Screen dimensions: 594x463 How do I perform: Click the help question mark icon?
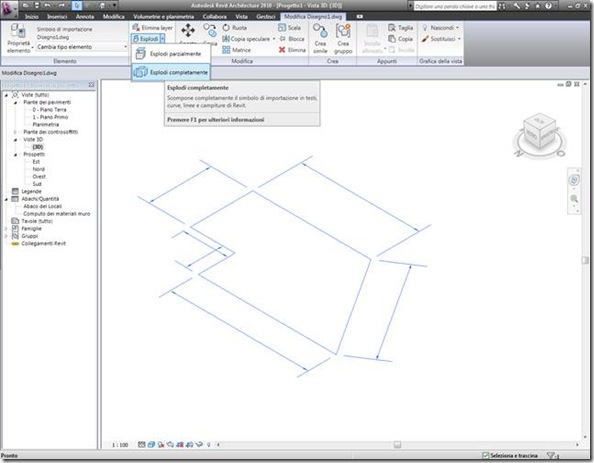coord(549,6)
